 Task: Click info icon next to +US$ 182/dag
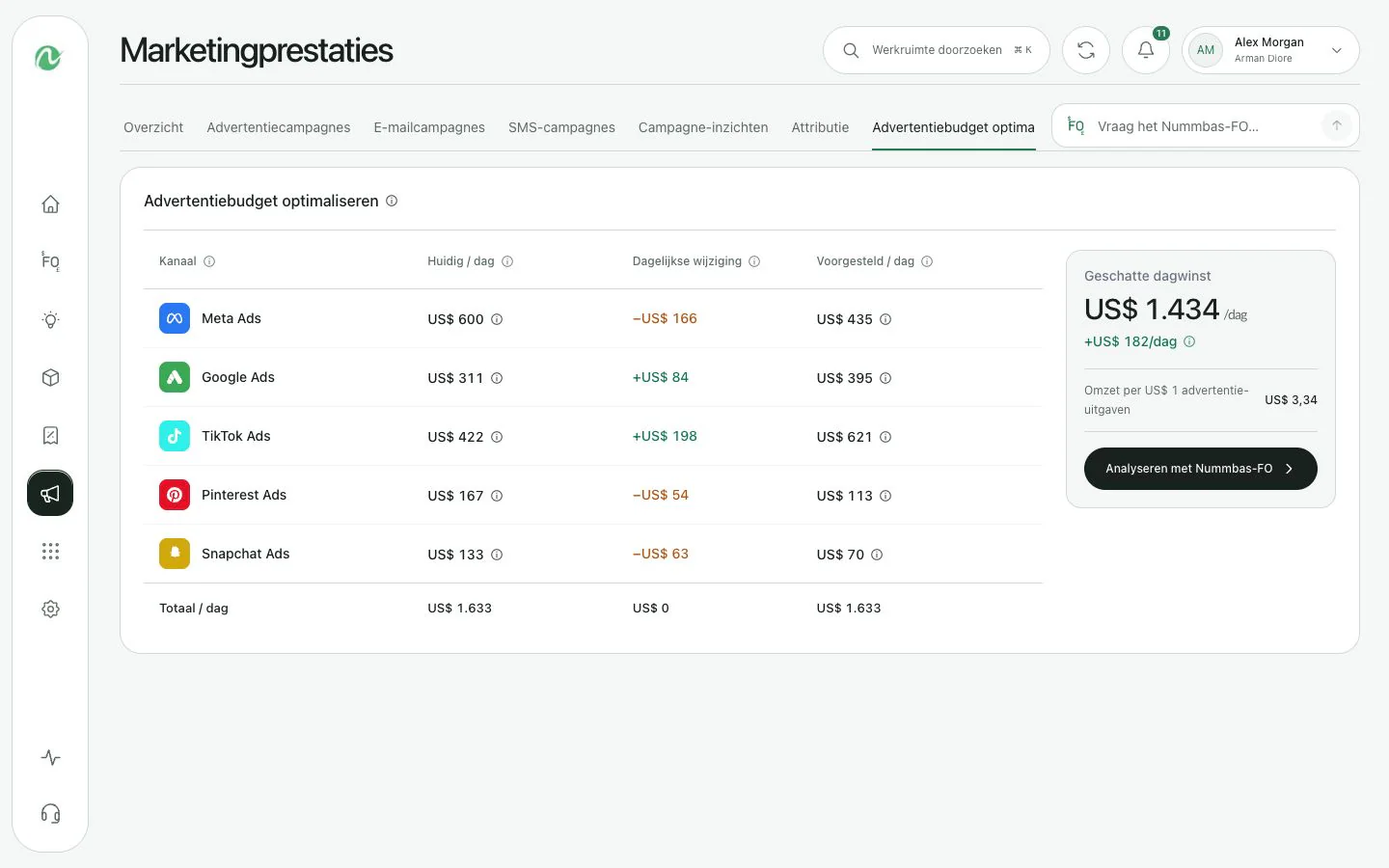point(1189,341)
